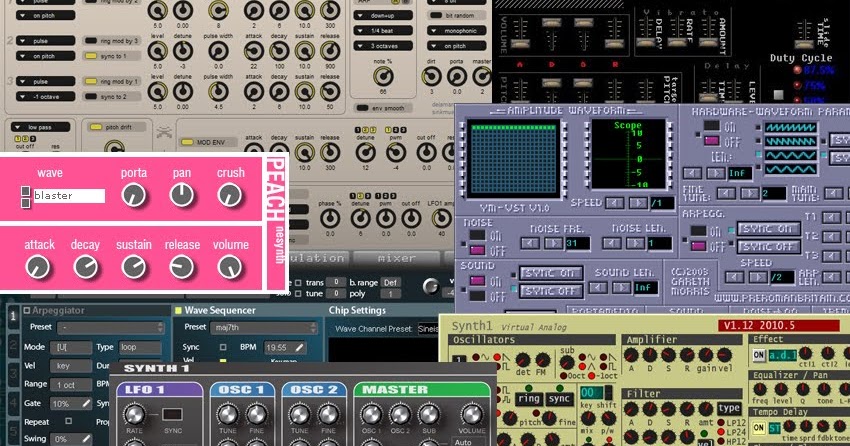850x446 pixels.
Task: Select third triangle hardware waveform in YM-VST
Action: point(790,156)
